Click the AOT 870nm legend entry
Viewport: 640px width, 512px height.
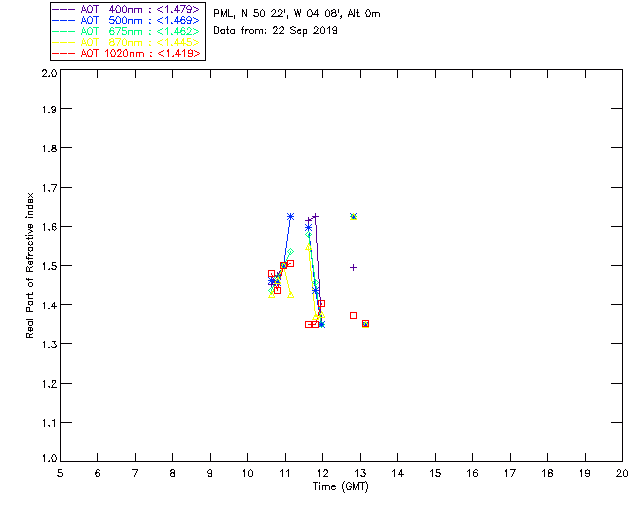click(126, 42)
